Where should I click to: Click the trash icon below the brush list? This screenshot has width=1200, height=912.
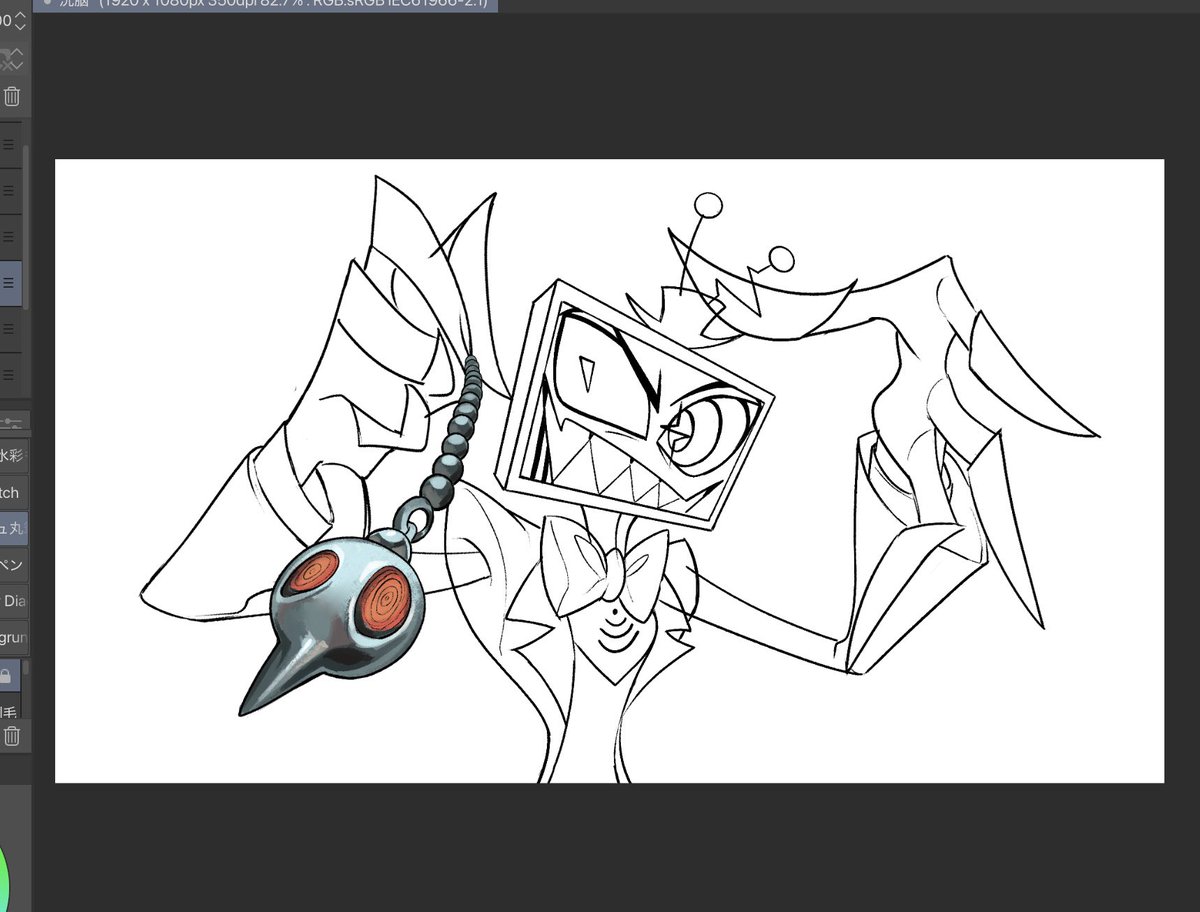click(11, 736)
